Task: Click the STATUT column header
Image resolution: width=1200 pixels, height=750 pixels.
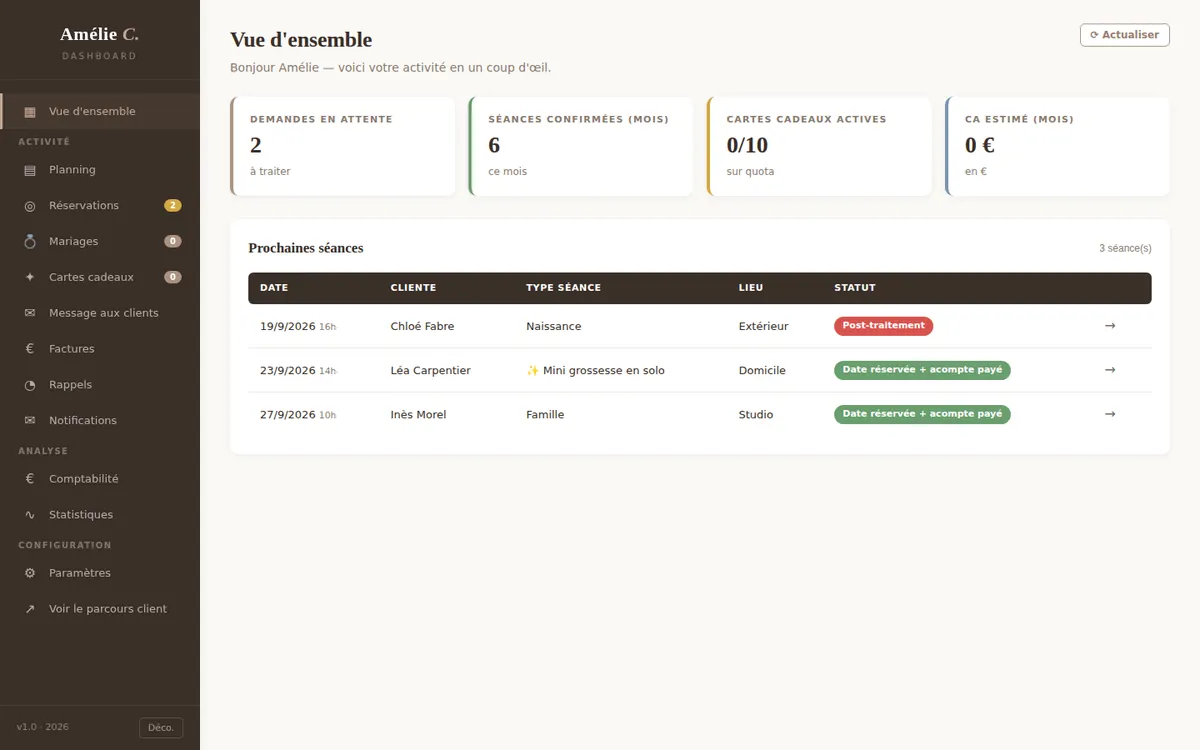Action: tap(855, 288)
